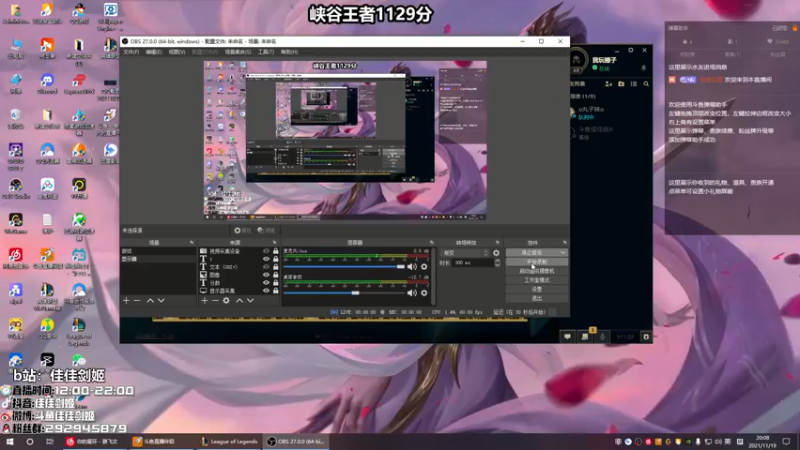Click League client new folder icon
This screenshot has height=450, width=800.
pyautogui.click(x=621, y=84)
